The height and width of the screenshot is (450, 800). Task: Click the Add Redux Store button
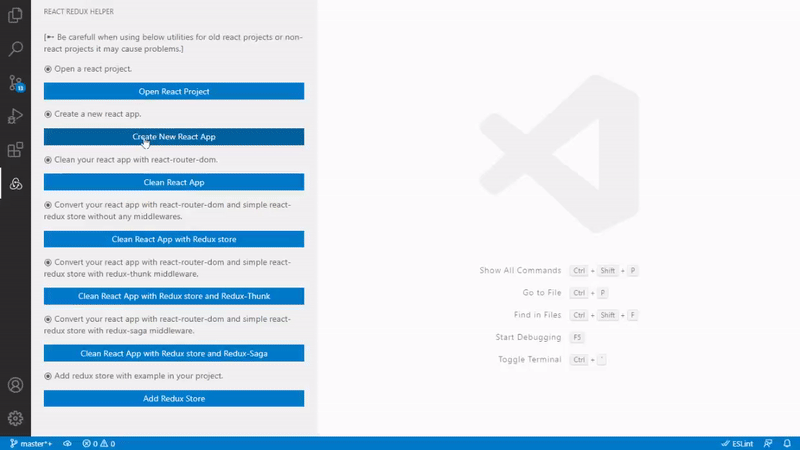click(x=174, y=398)
